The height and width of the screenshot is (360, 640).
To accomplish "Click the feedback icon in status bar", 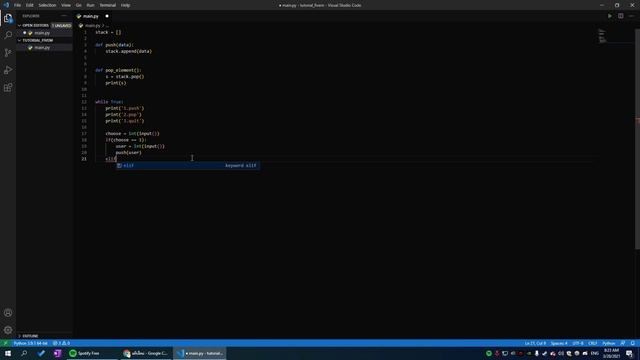I will click(623, 343).
